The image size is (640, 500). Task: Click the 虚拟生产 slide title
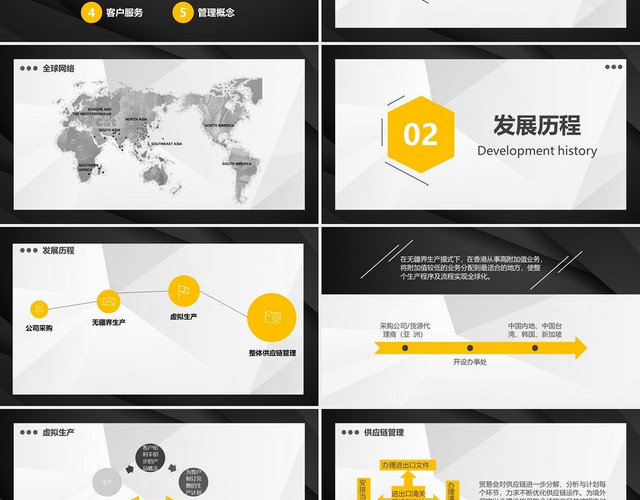pyautogui.click(x=58, y=432)
